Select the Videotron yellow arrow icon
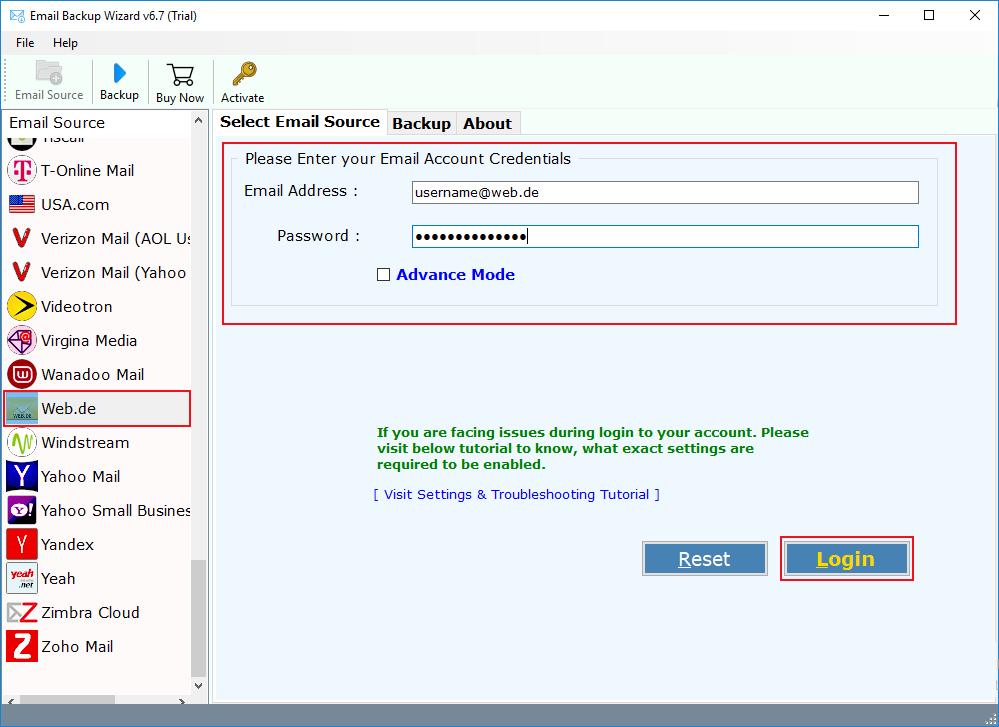This screenshot has width=999, height=727. point(22,306)
